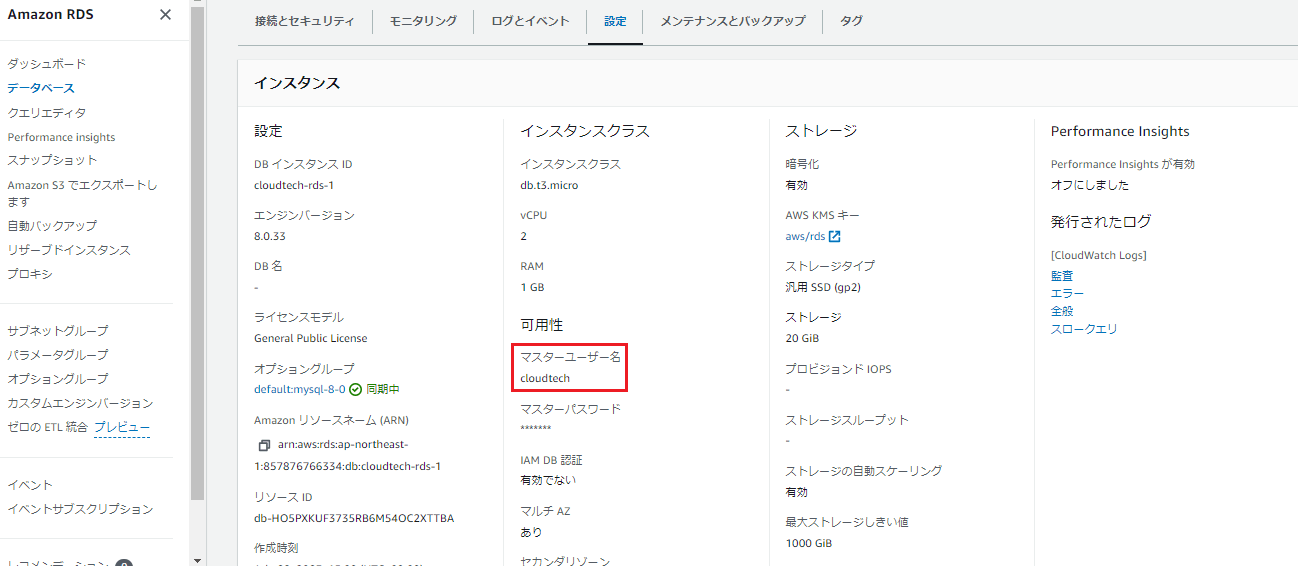Open the default:mysql-8-0 option group link

point(300,389)
